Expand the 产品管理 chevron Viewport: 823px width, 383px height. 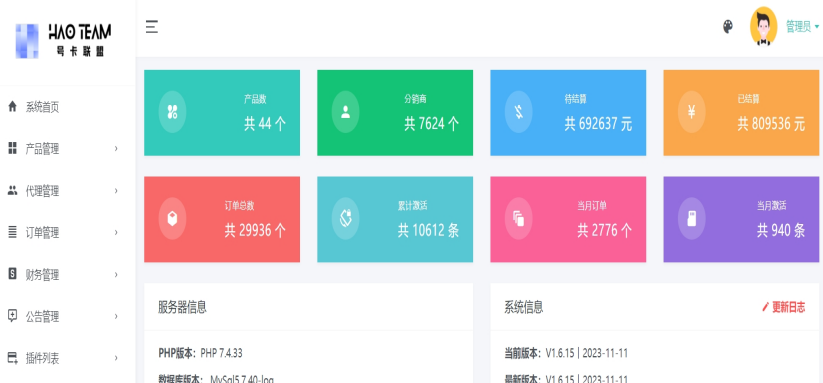116,149
